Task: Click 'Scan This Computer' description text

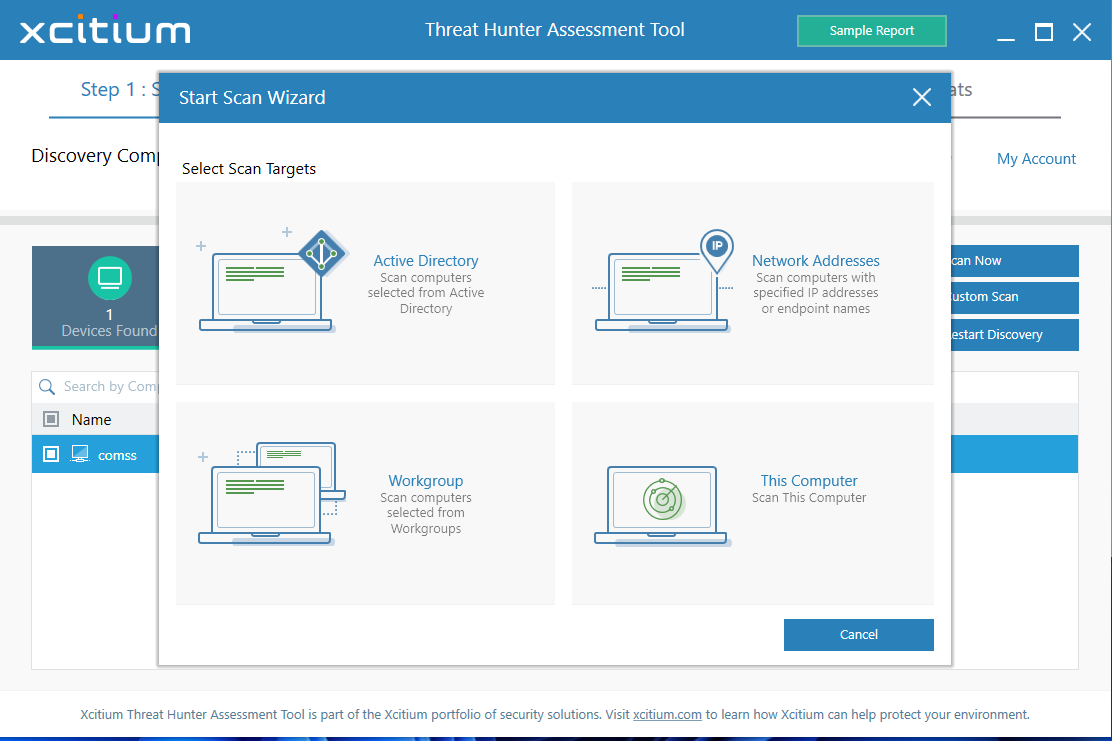Action: coord(809,498)
